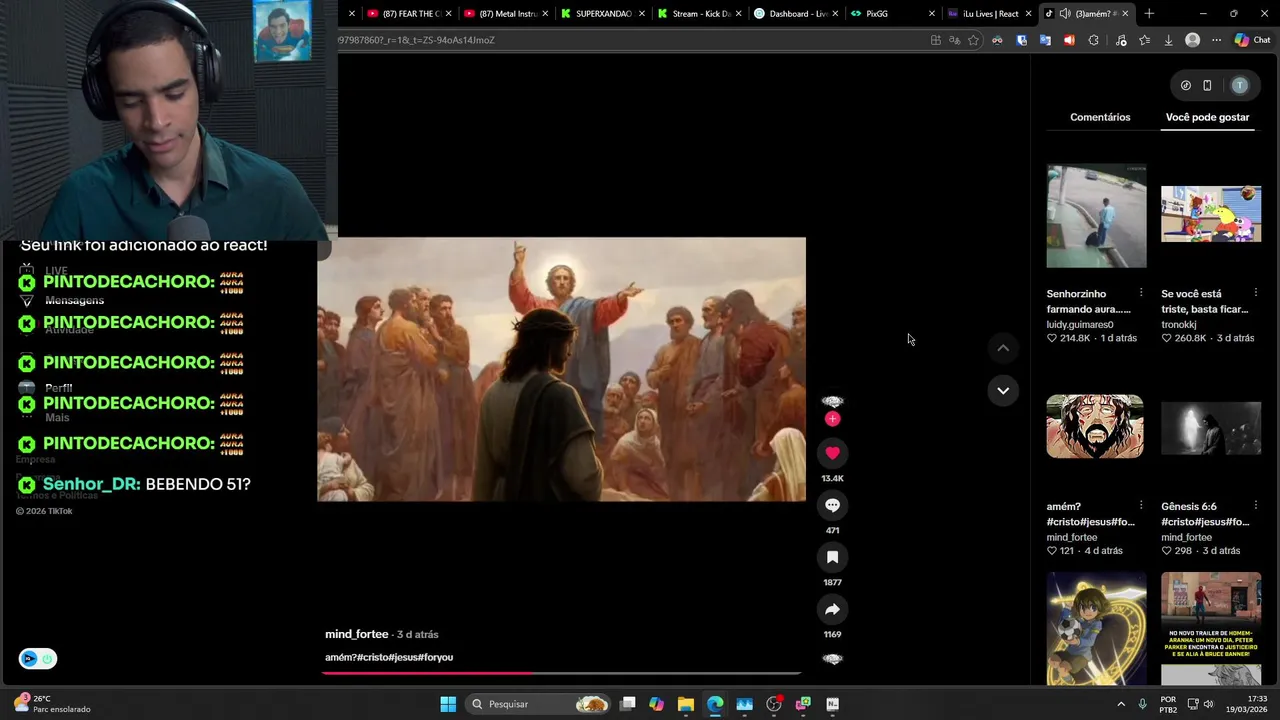Open luidy.guimares0 author link
This screenshot has width=1280, height=720.
tap(1080, 325)
